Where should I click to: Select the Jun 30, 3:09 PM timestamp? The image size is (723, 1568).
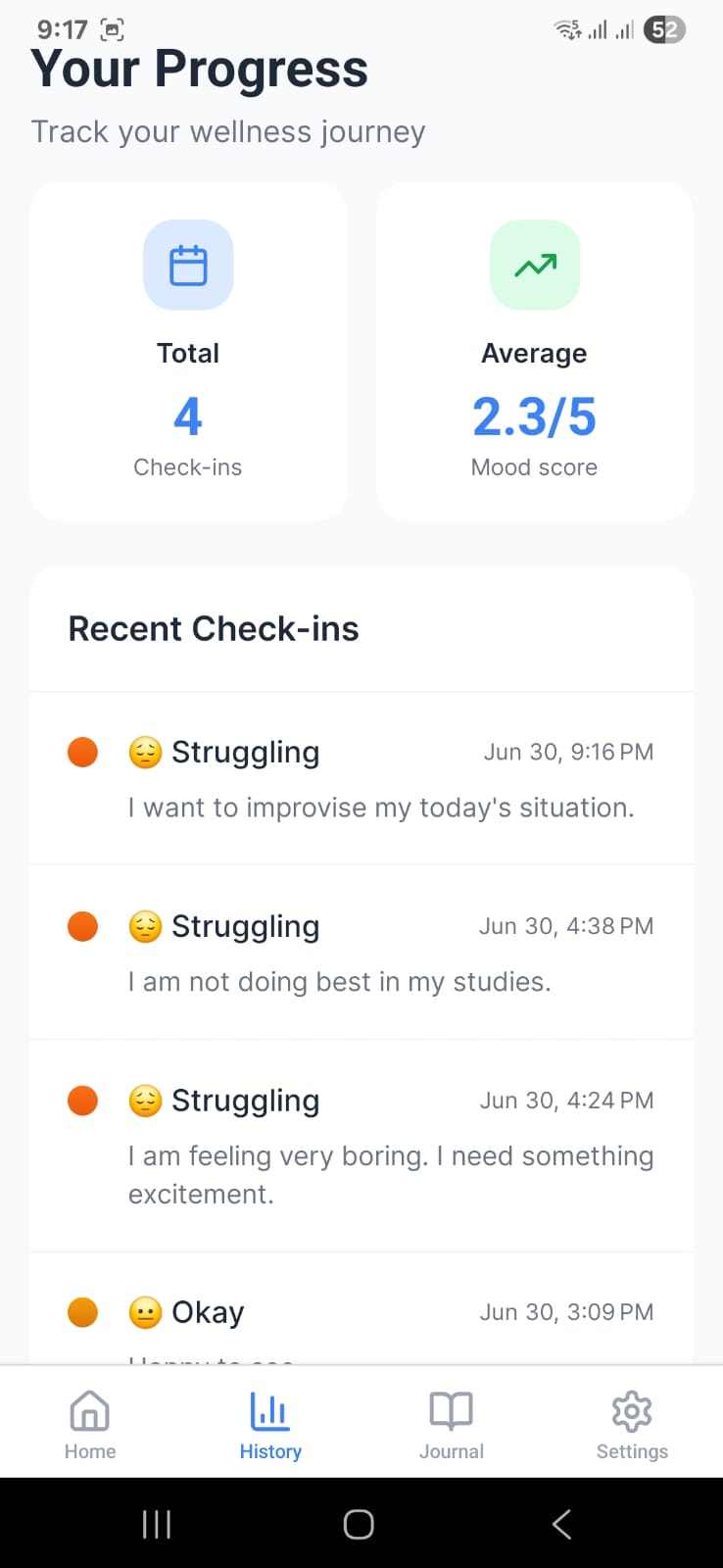[x=566, y=1312]
